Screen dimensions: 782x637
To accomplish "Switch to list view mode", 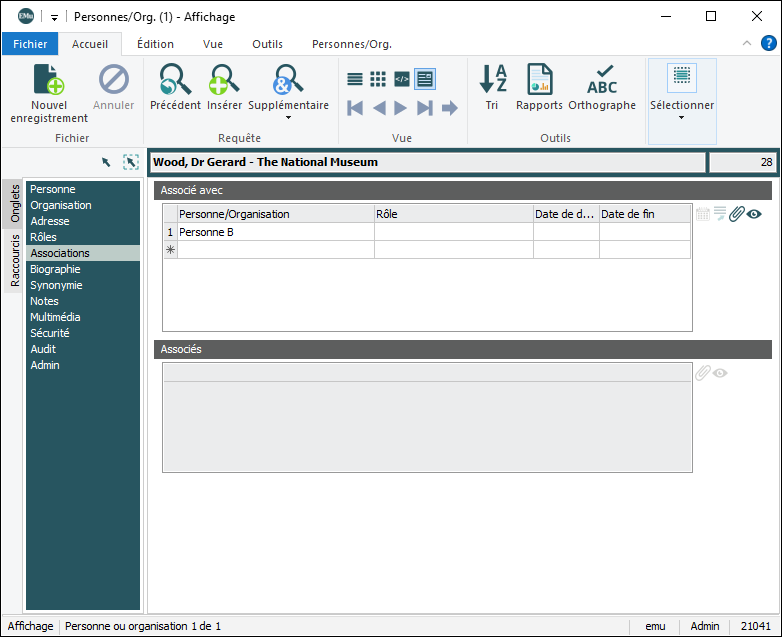I will click(355, 79).
